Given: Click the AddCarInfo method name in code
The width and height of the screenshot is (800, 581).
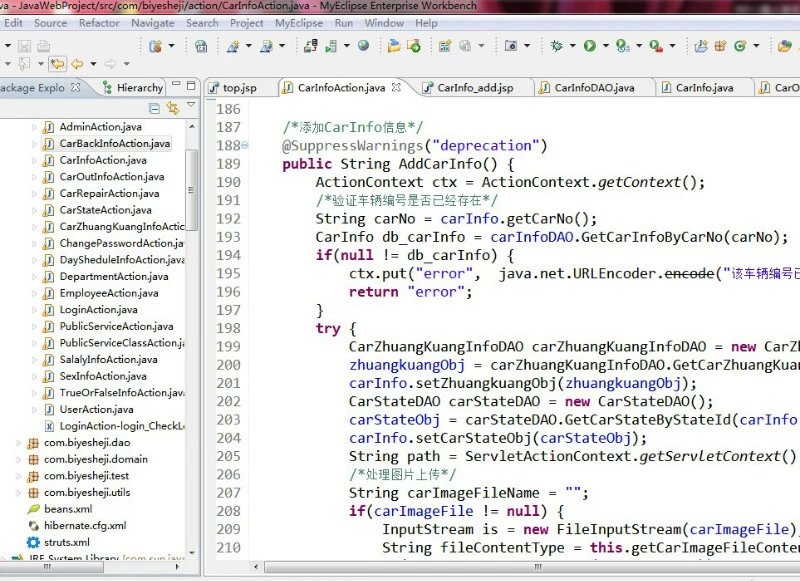Looking at the screenshot, I should (x=440, y=164).
